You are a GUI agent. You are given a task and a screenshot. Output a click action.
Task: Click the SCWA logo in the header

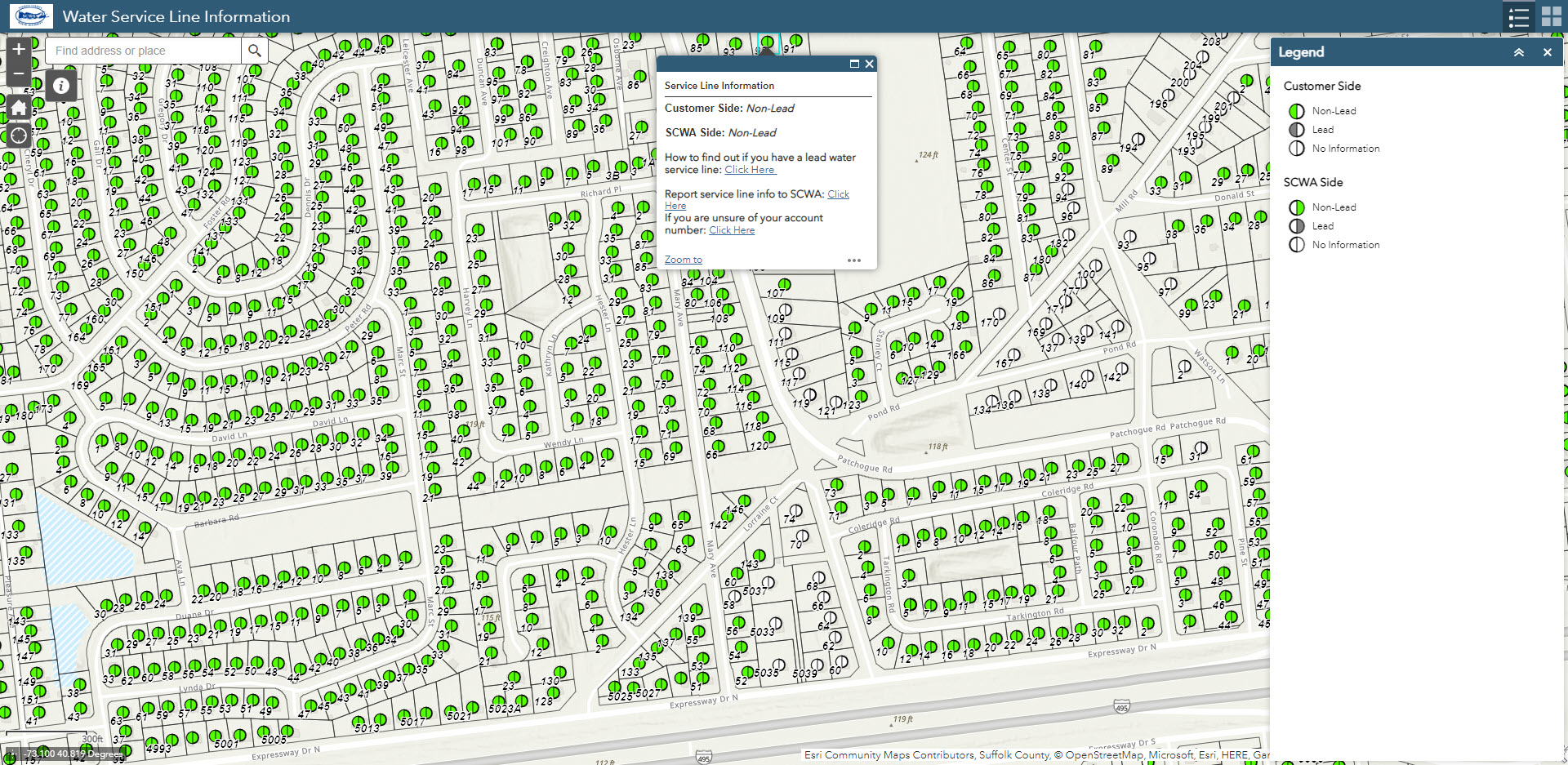point(31,16)
